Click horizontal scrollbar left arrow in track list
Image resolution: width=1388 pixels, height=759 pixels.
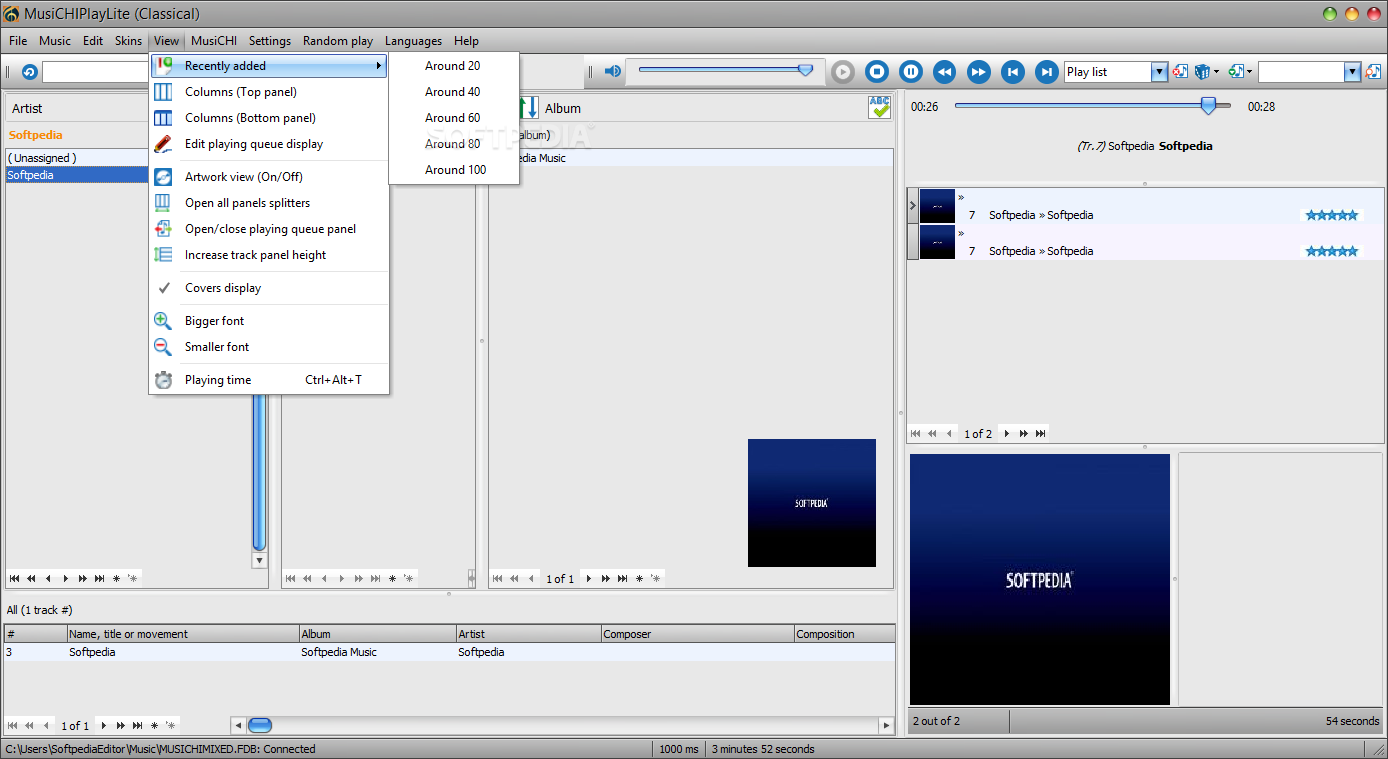tap(238, 725)
